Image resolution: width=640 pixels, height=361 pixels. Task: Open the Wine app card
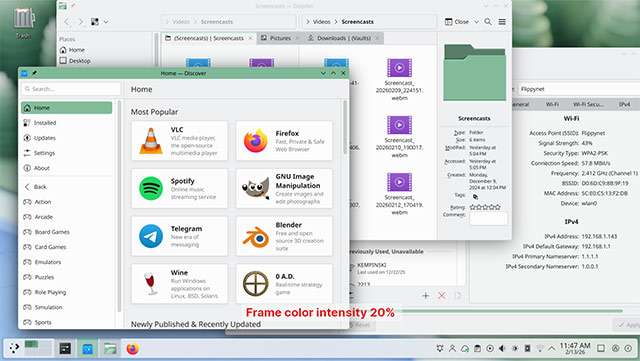[179, 284]
